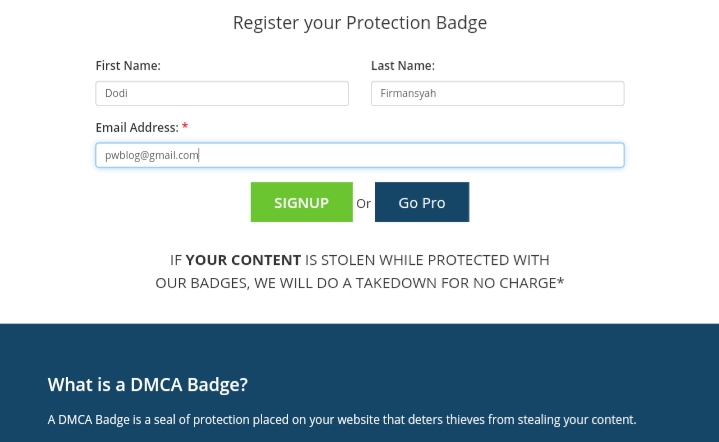Click the name "Dodi" in the form
Image resolution: width=719 pixels, height=442 pixels.
(x=116, y=94)
